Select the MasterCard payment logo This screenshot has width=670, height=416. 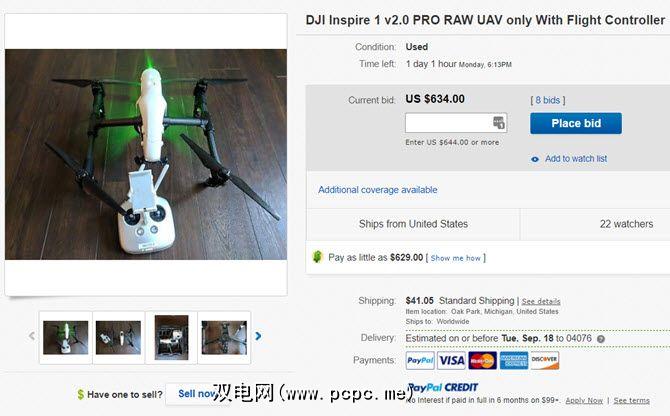pyautogui.click(x=482, y=360)
